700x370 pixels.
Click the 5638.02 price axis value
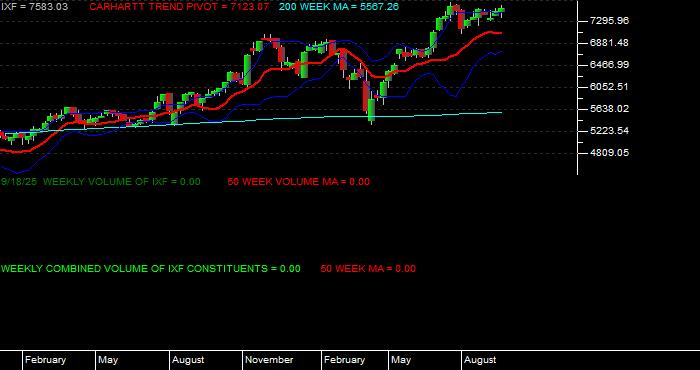(609, 108)
